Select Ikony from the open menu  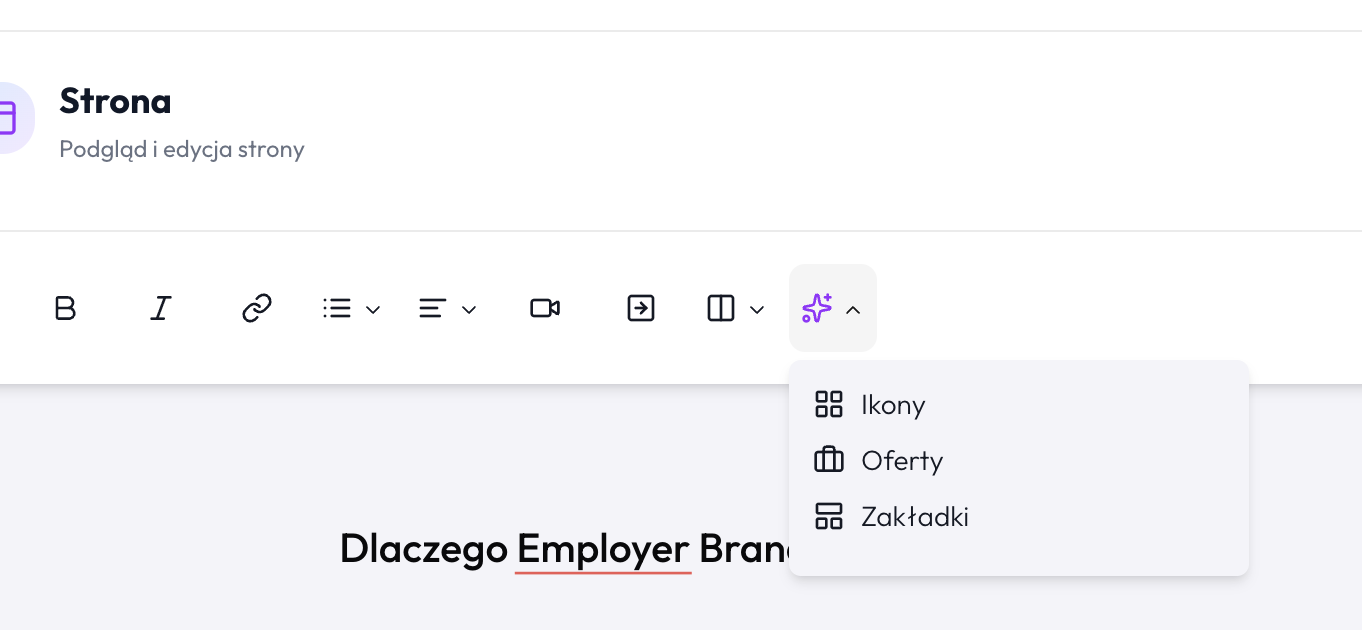893,405
